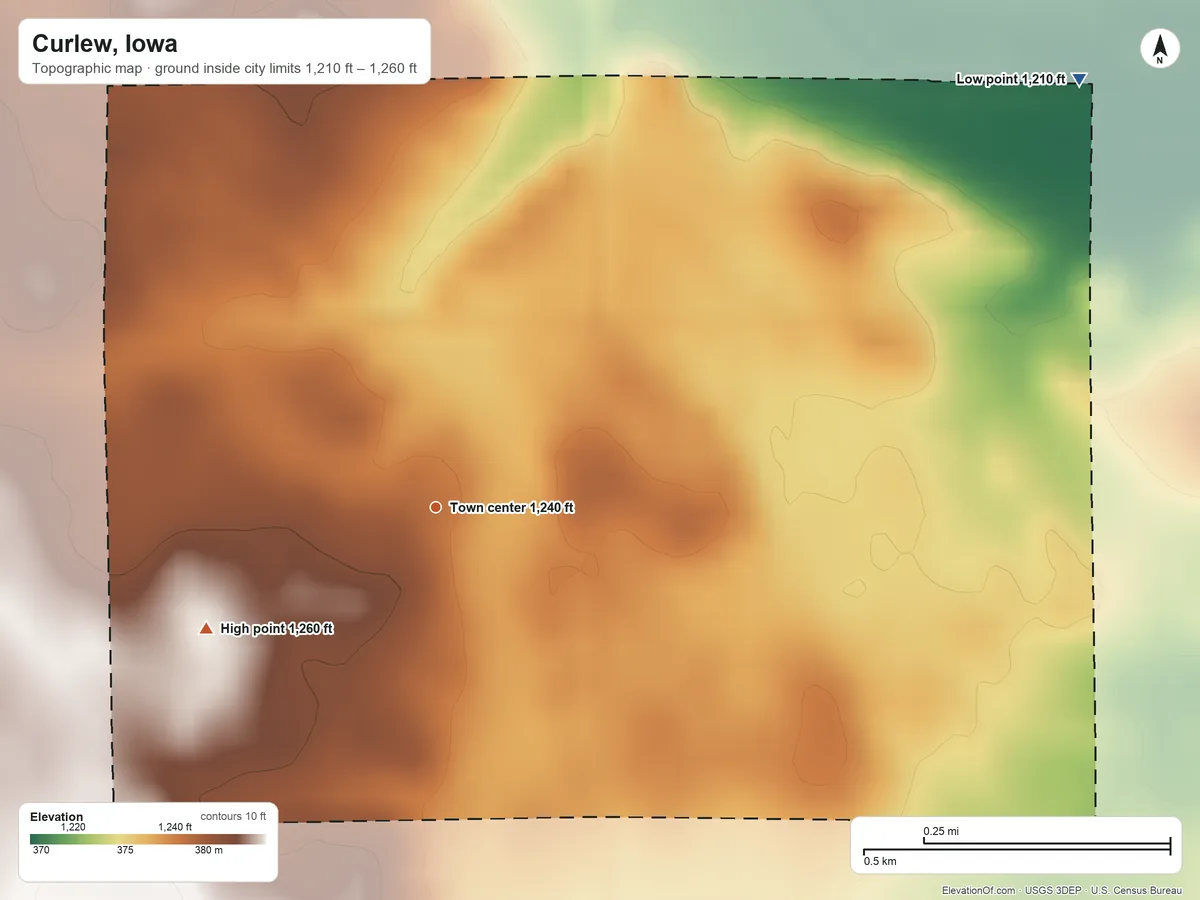Image resolution: width=1200 pixels, height=900 pixels.
Task: Click the 'Low point 1,210 ft' label
Action: 1011,79
